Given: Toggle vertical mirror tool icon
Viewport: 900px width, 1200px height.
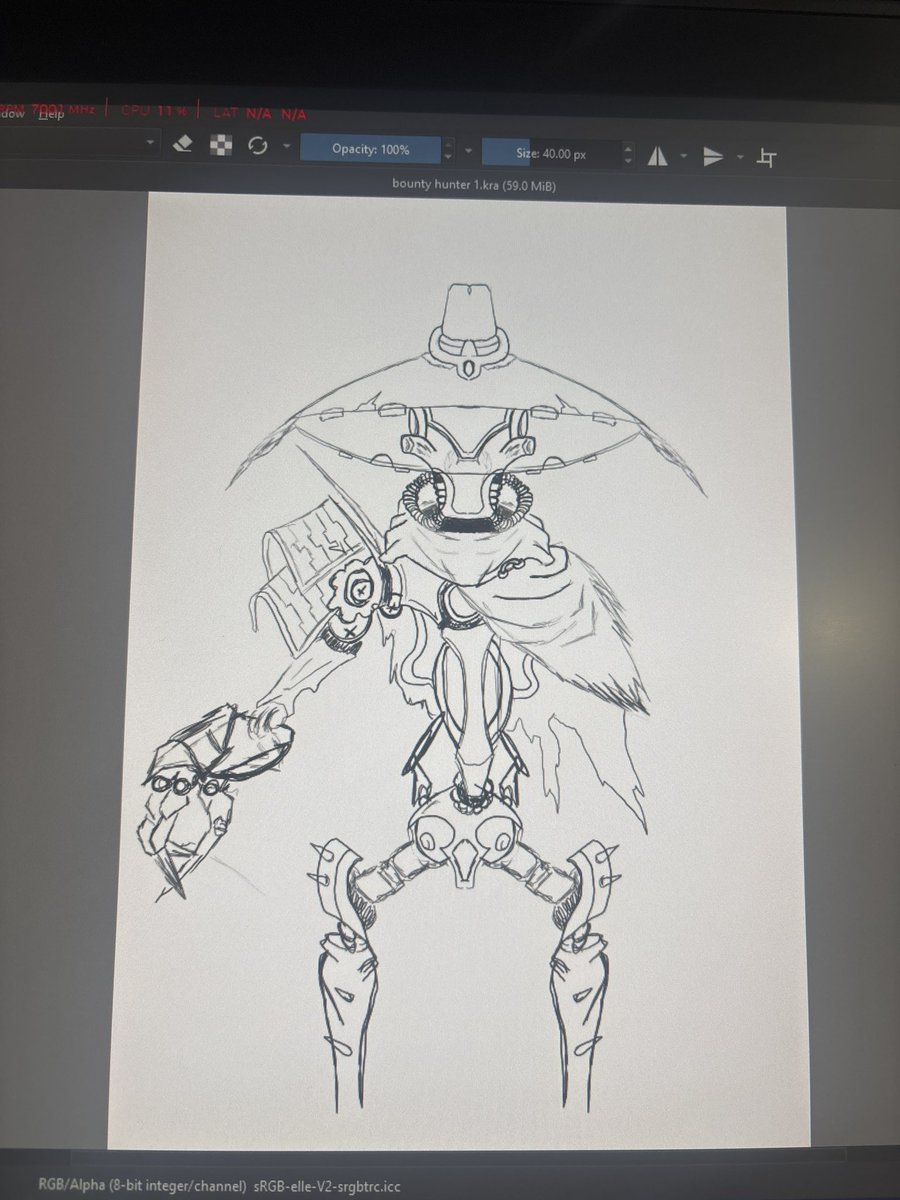Looking at the screenshot, I should point(713,156).
